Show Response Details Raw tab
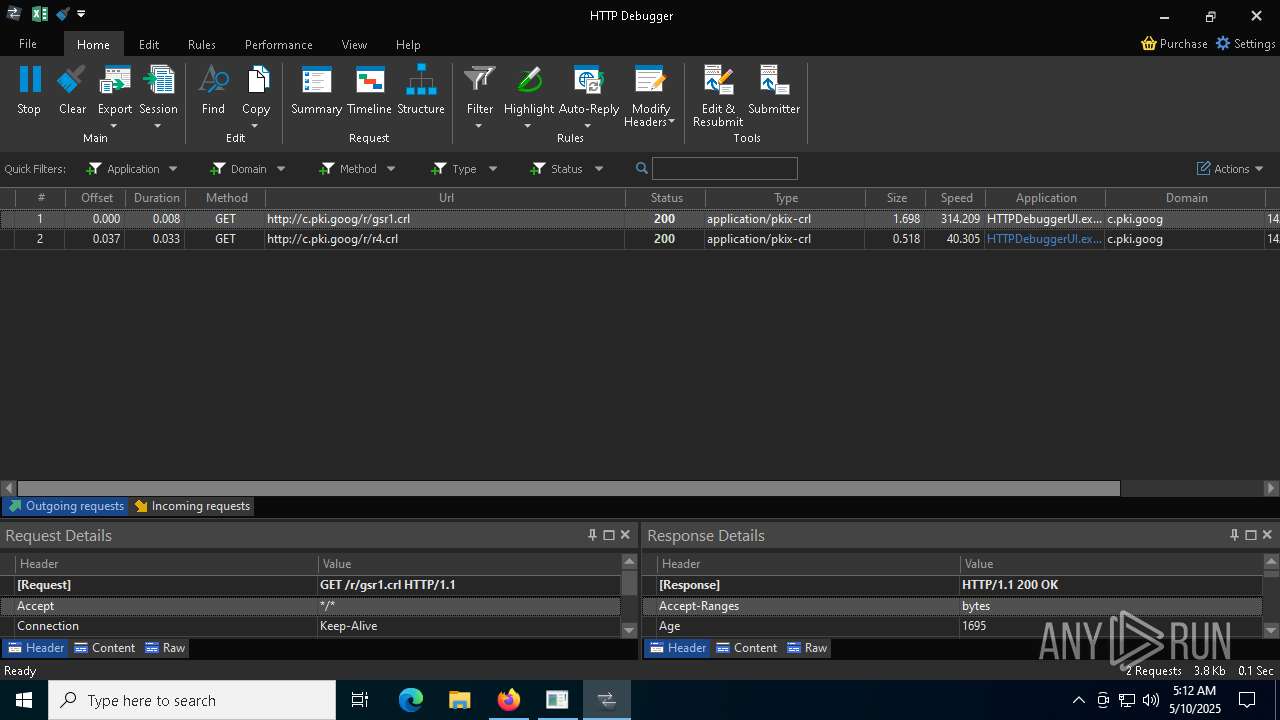This screenshot has height=720, width=1280. pos(807,648)
